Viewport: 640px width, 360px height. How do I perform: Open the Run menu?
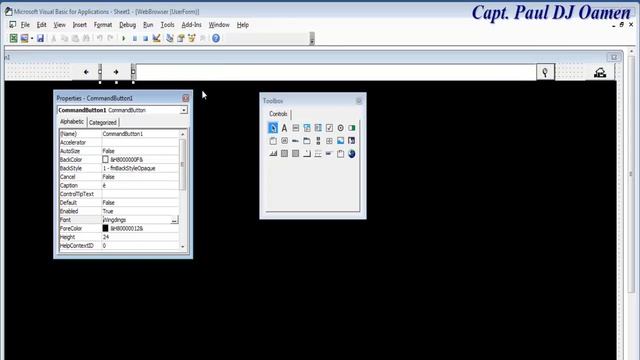click(x=148, y=25)
